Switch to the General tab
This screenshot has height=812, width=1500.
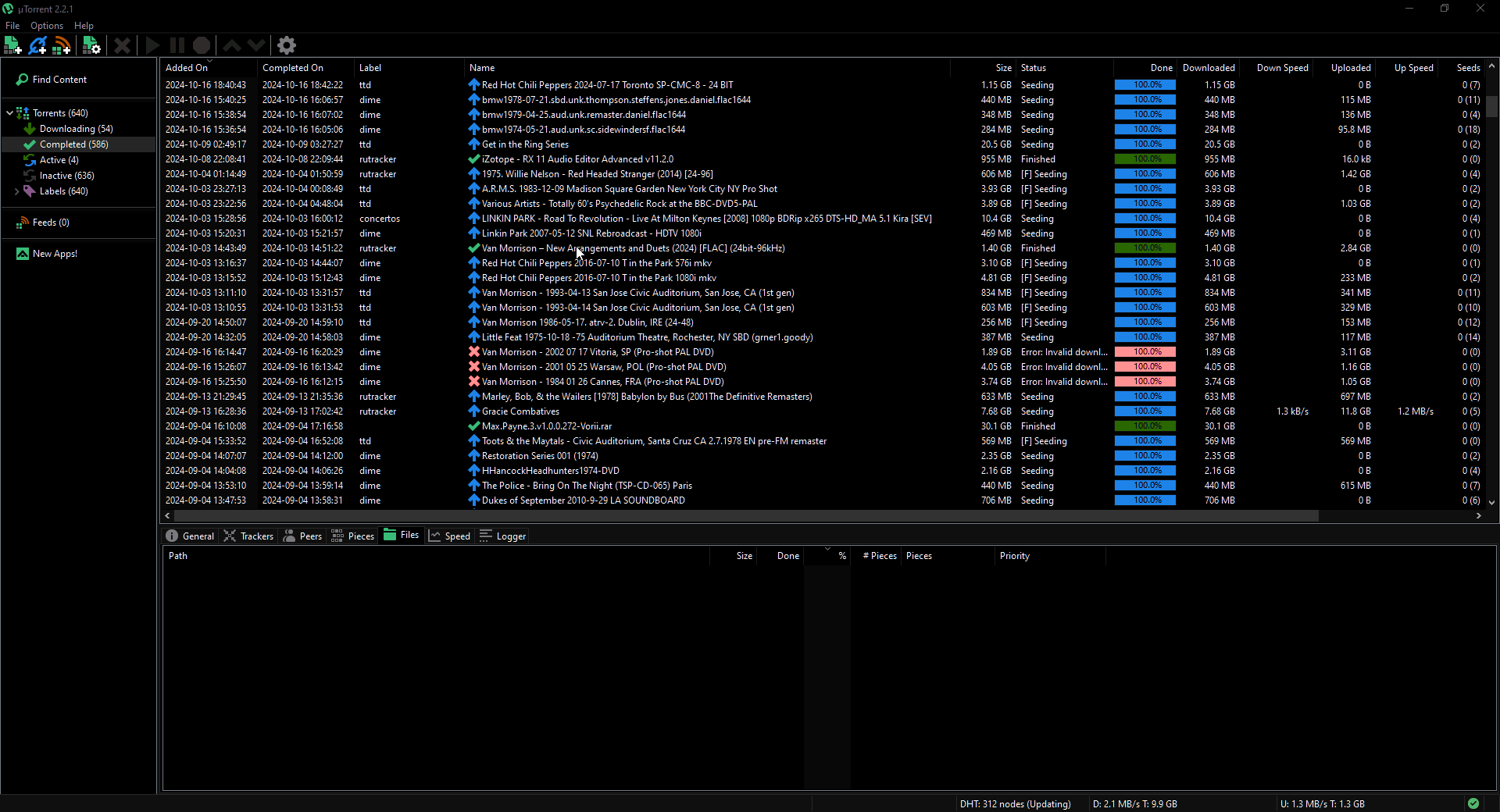(190, 536)
